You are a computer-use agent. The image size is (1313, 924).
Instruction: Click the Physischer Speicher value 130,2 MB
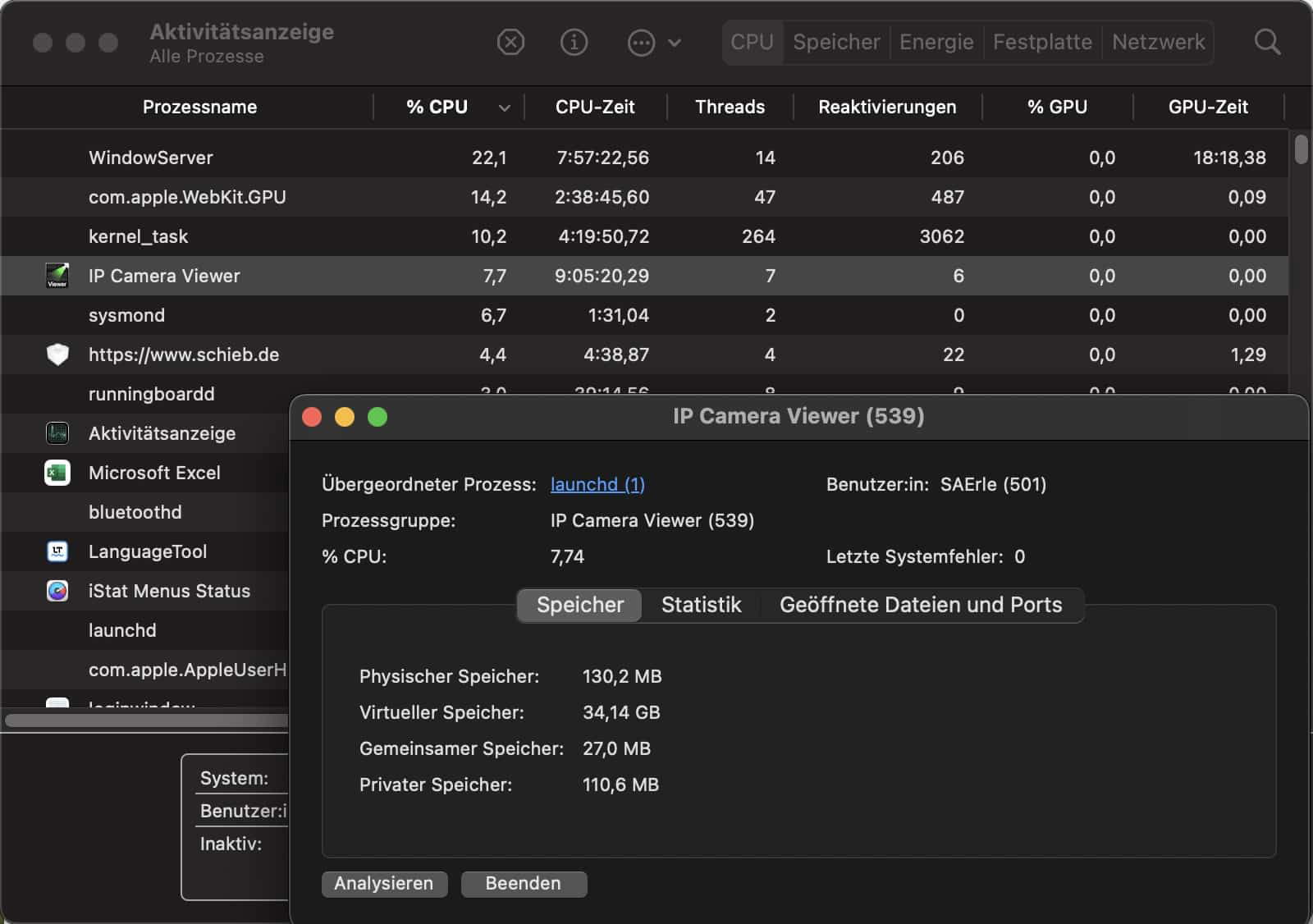(x=622, y=676)
